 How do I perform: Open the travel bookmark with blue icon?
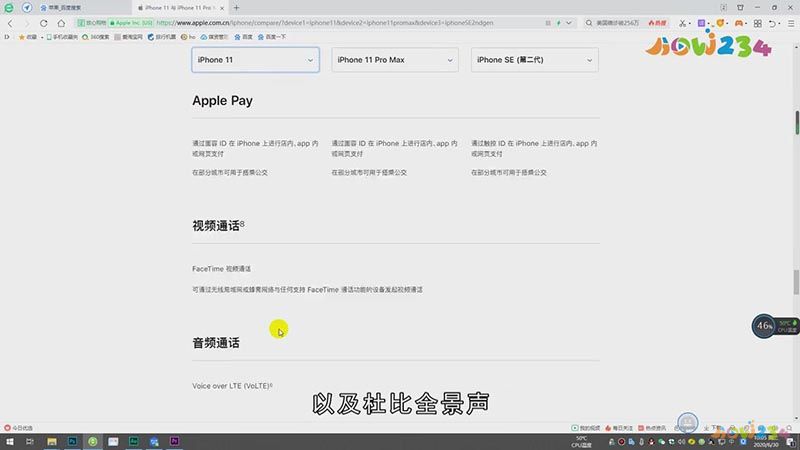tap(162, 37)
